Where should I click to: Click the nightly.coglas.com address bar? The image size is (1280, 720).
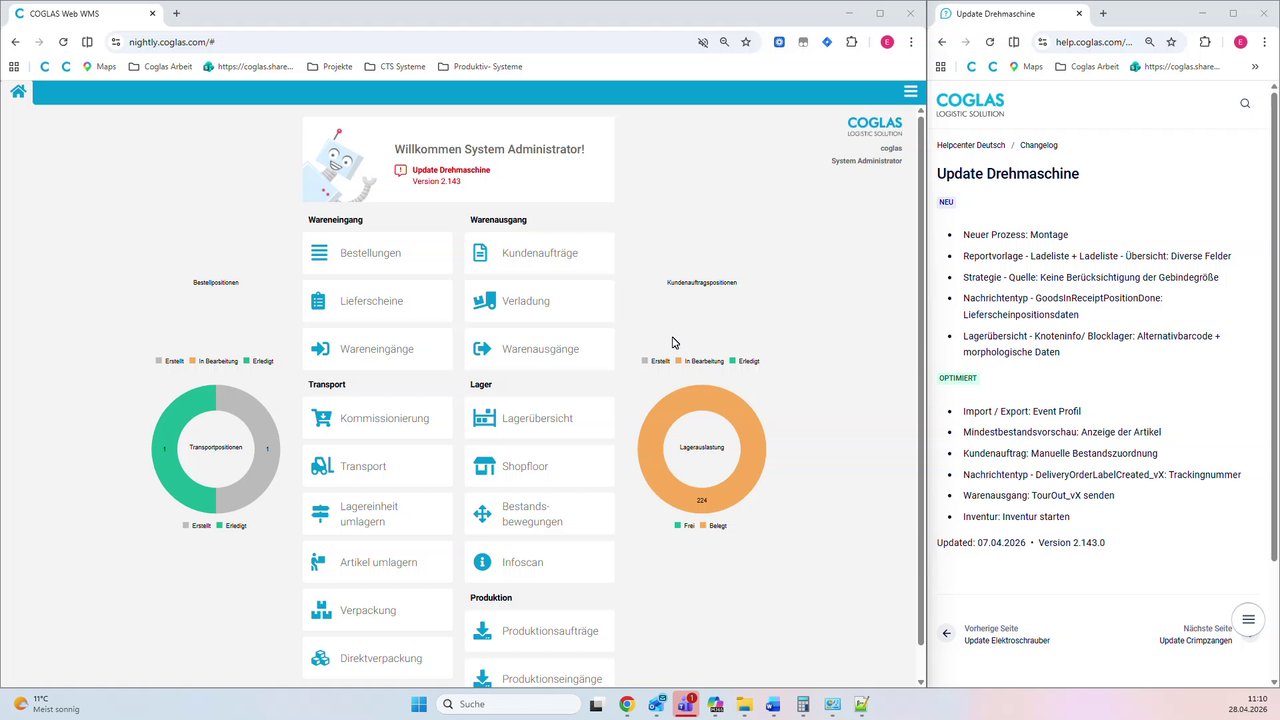pyautogui.click(x=400, y=42)
